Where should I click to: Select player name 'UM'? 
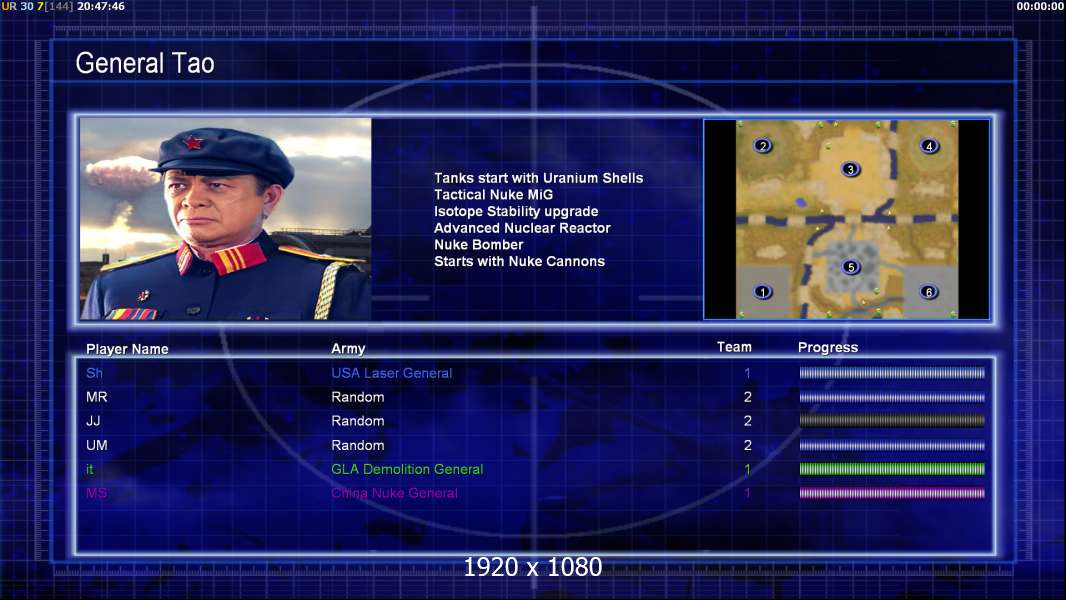97,445
